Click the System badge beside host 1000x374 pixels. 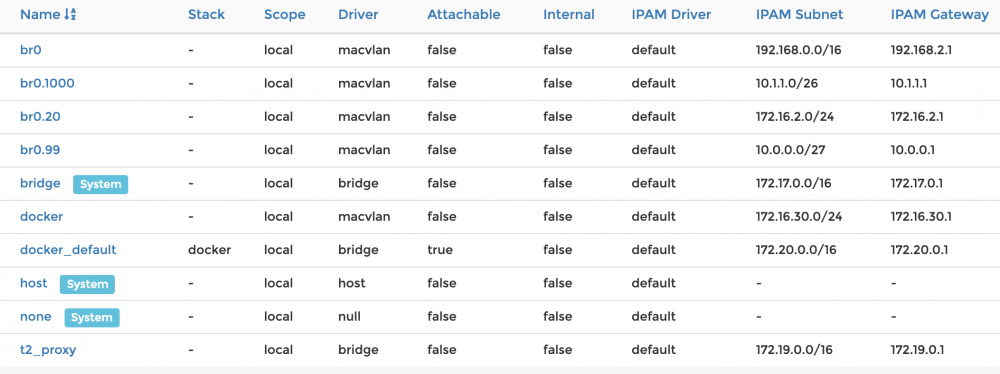[x=87, y=284]
